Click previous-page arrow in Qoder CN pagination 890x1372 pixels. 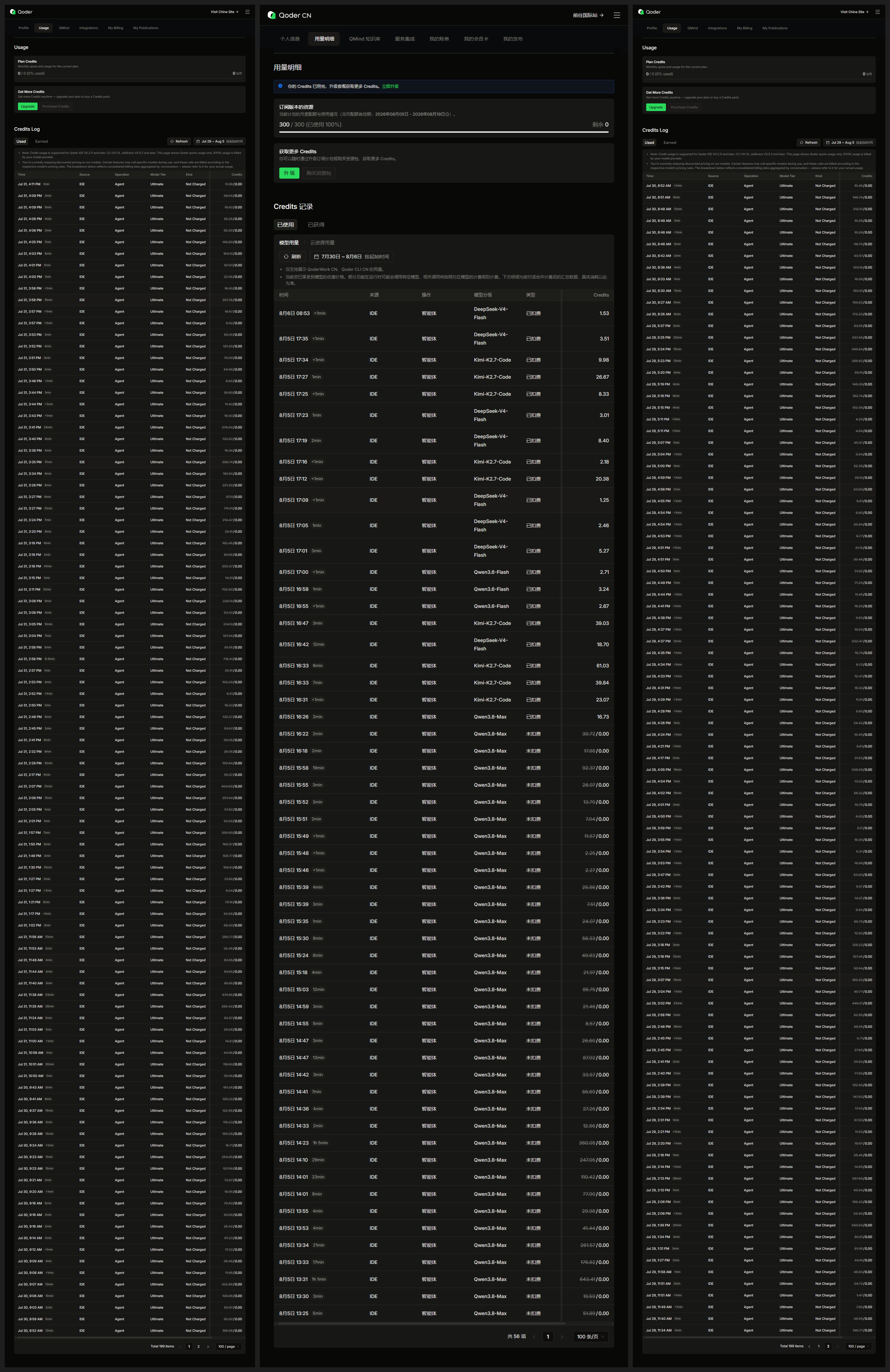pyautogui.click(x=534, y=1336)
